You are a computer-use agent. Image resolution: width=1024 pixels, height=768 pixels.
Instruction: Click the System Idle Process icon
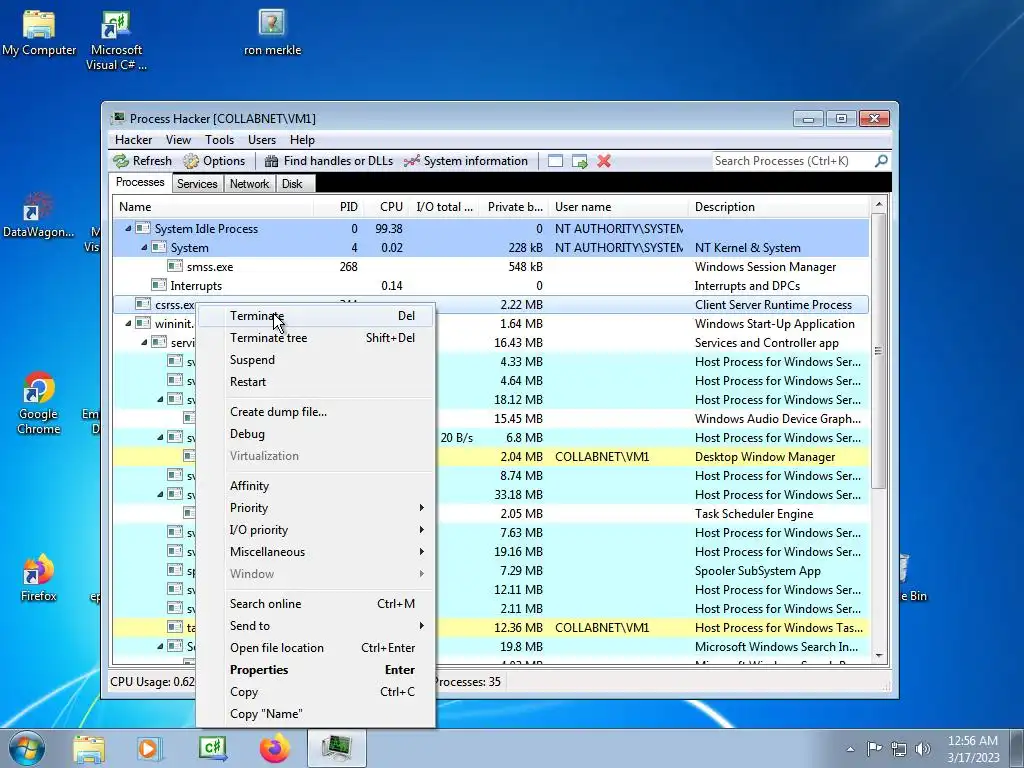143,229
